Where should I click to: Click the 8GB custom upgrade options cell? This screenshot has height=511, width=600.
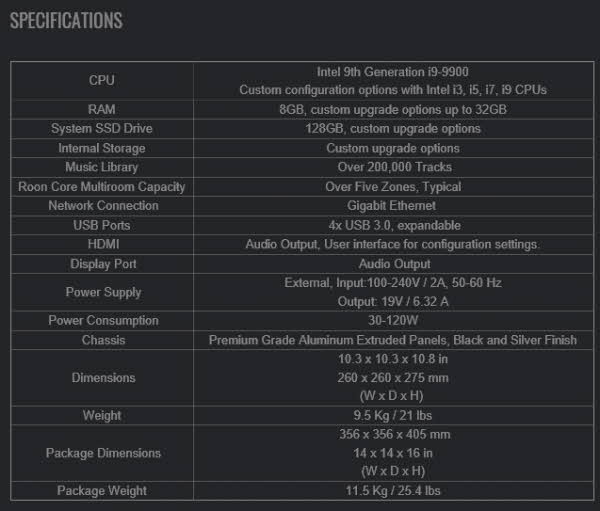(393, 109)
